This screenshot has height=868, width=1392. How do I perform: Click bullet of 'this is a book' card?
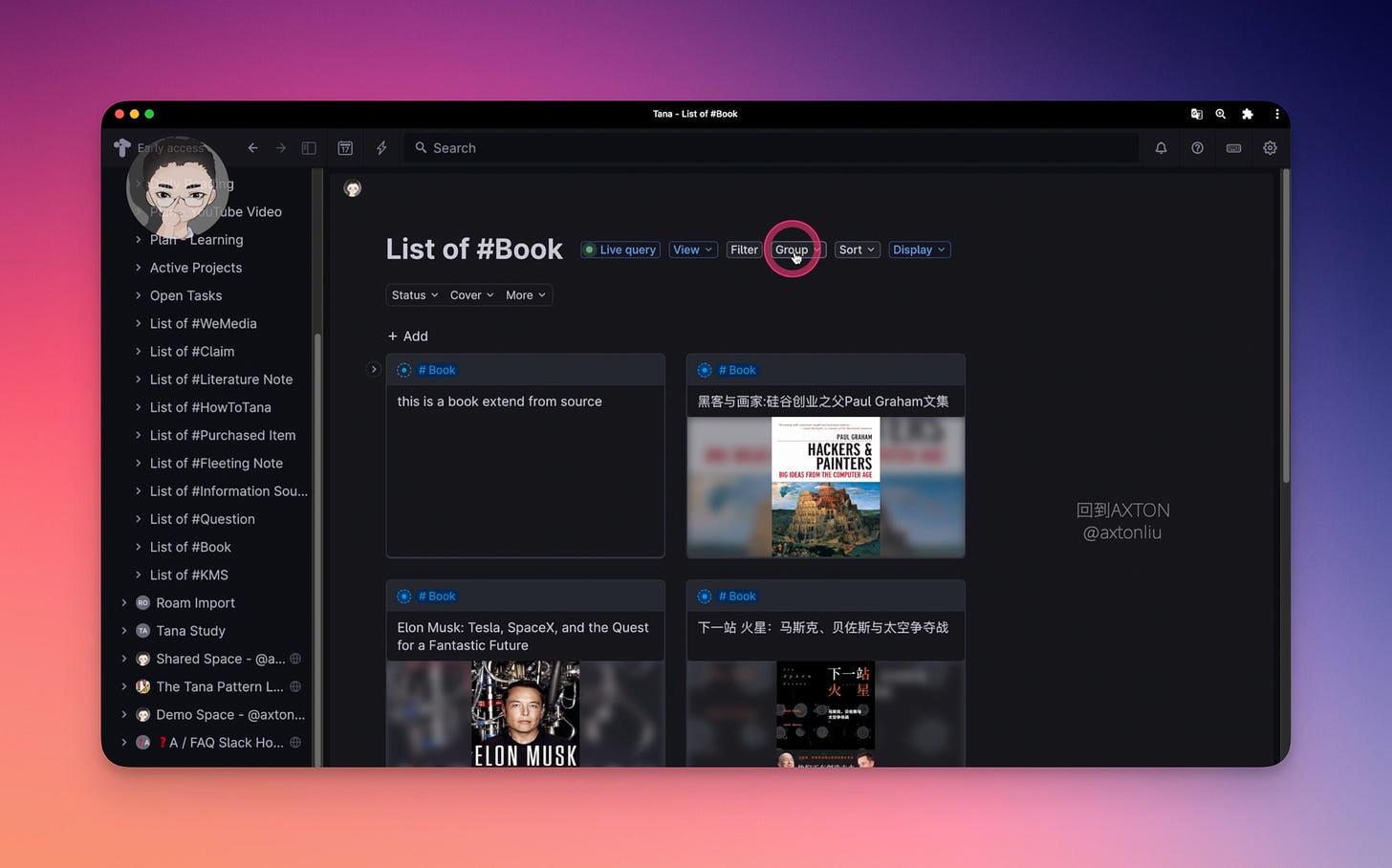pyautogui.click(x=404, y=370)
